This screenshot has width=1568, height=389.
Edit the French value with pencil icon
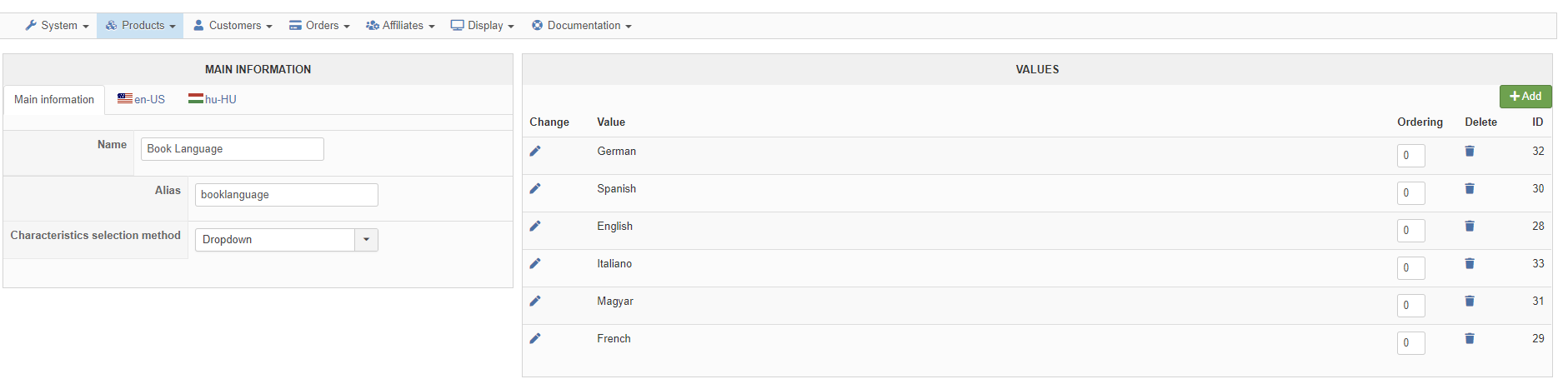coord(535,338)
